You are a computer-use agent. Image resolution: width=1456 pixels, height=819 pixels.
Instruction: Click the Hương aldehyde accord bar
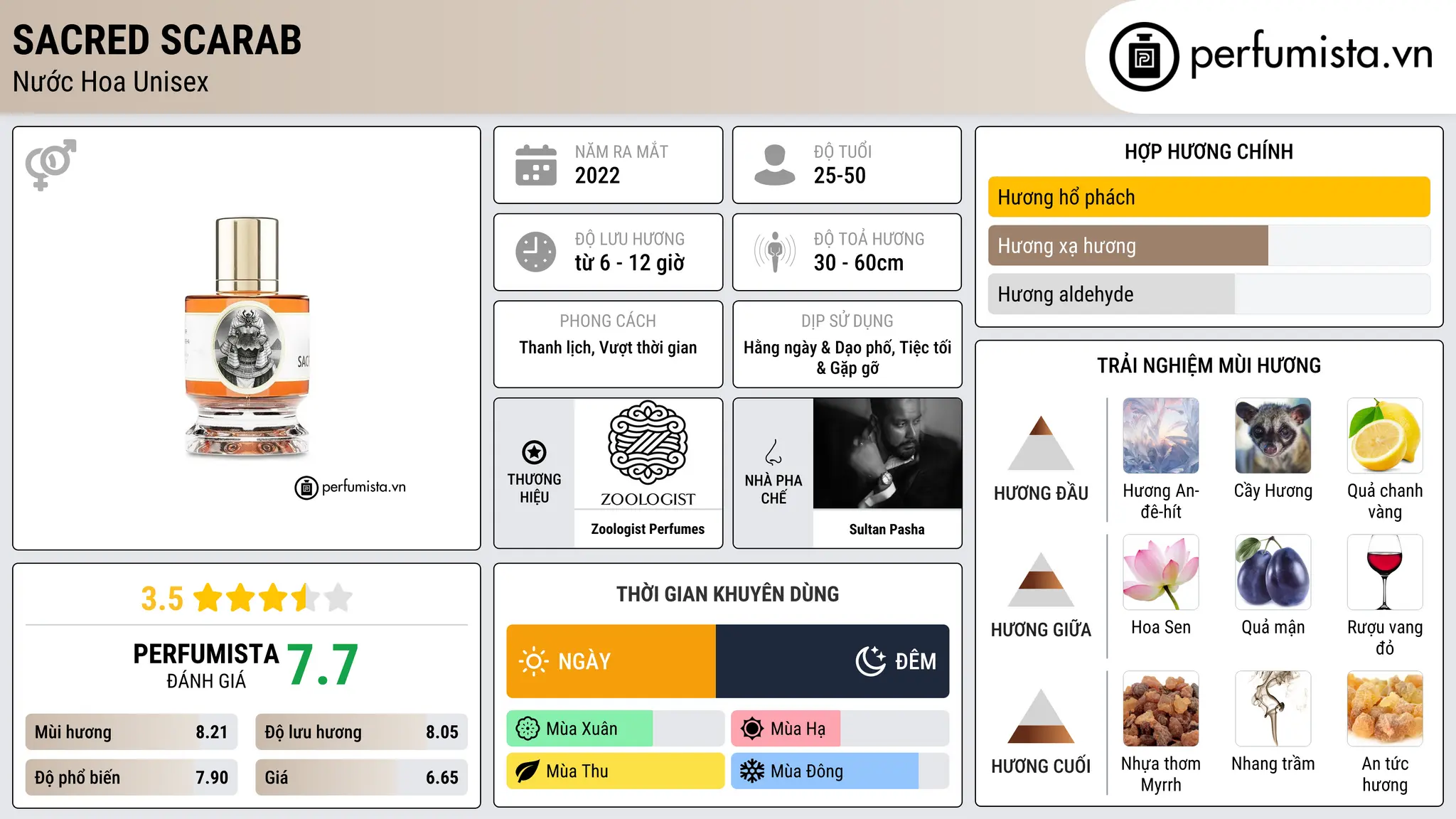[1209, 294]
